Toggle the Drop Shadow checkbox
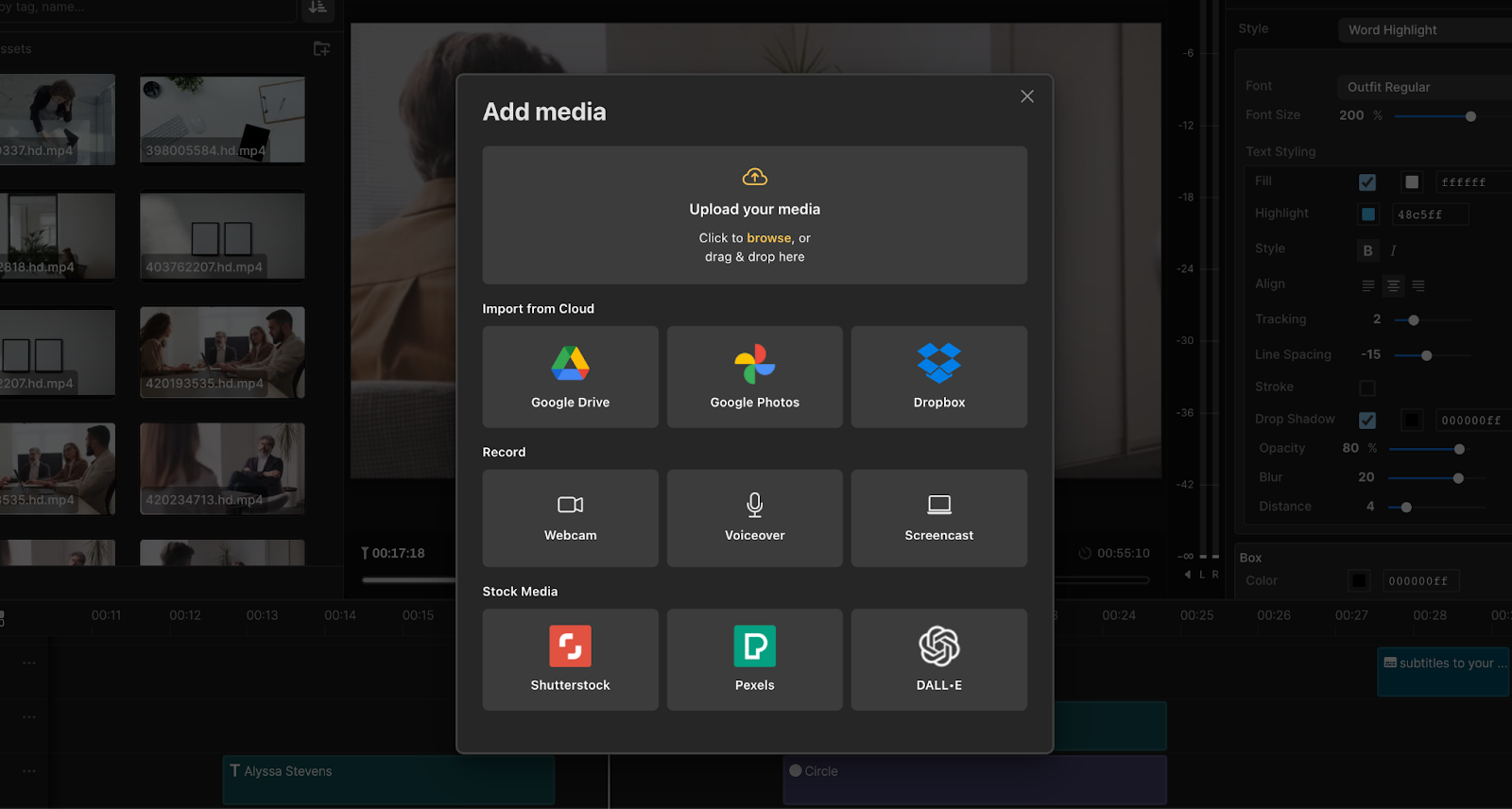1512x809 pixels. [1367, 421]
